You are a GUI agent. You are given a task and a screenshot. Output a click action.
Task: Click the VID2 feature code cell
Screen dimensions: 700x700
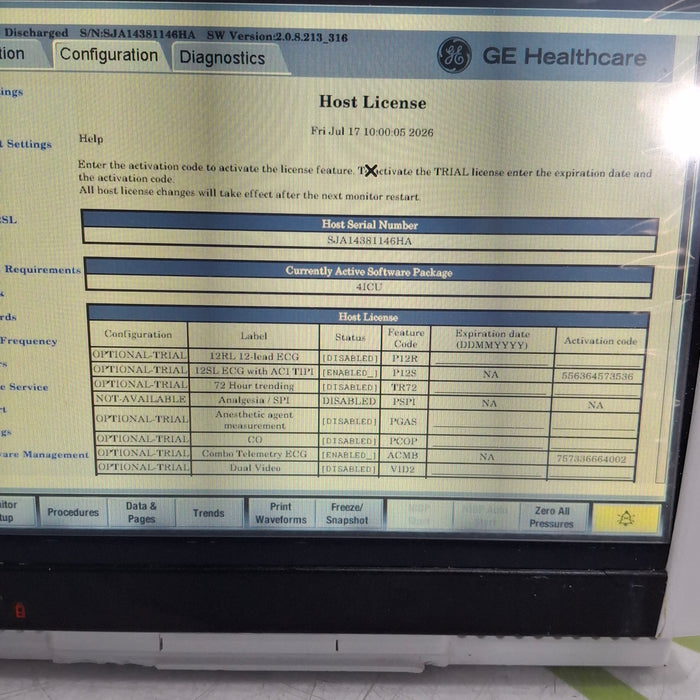[402, 469]
